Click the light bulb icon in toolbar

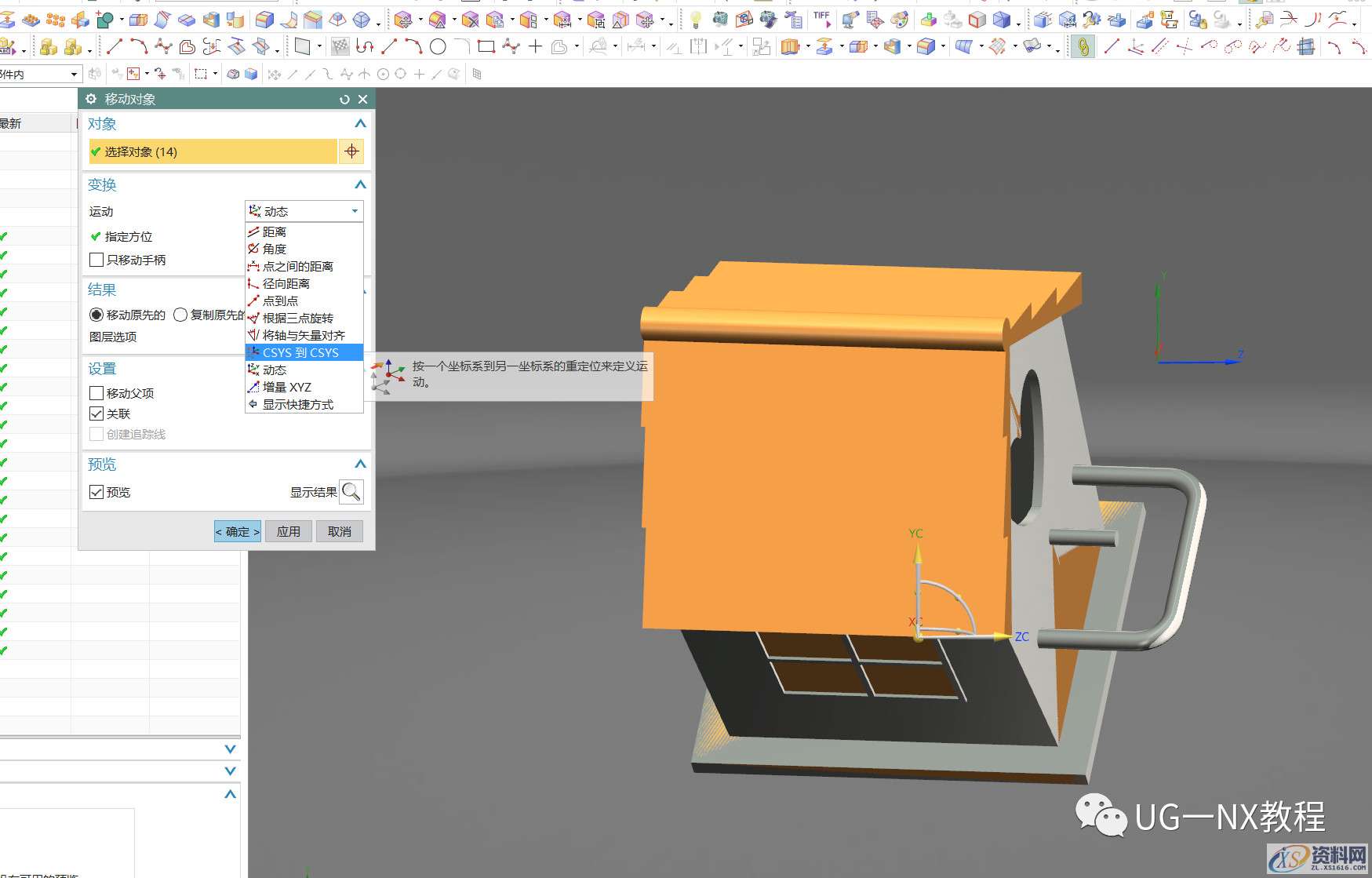[x=695, y=20]
